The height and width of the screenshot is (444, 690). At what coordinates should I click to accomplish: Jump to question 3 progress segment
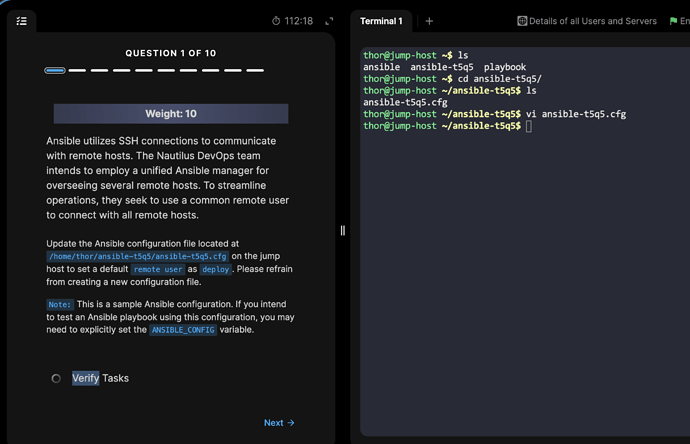pos(99,70)
